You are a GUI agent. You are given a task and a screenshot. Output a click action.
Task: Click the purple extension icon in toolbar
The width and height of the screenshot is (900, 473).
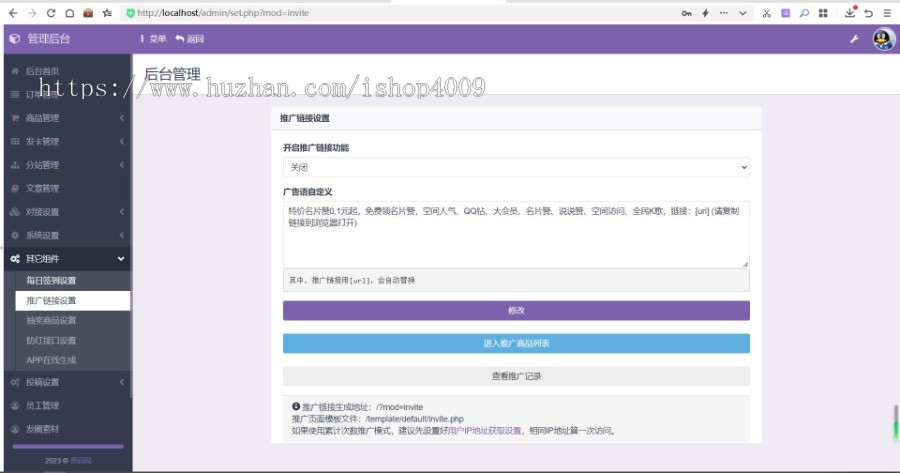(x=785, y=13)
